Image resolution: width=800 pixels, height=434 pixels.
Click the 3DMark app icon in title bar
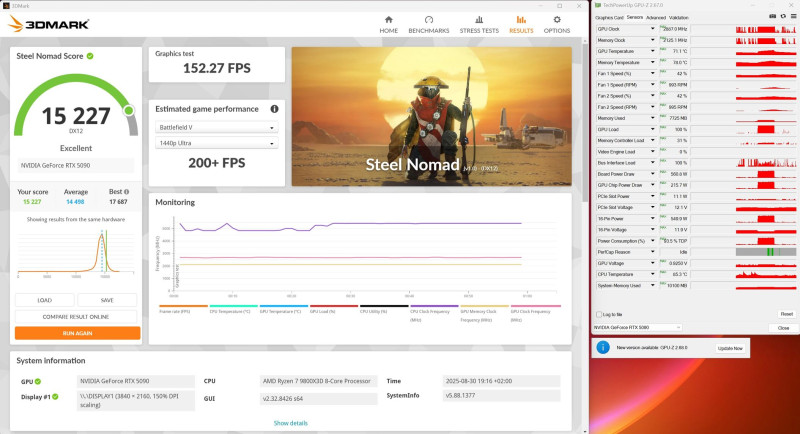point(6,6)
